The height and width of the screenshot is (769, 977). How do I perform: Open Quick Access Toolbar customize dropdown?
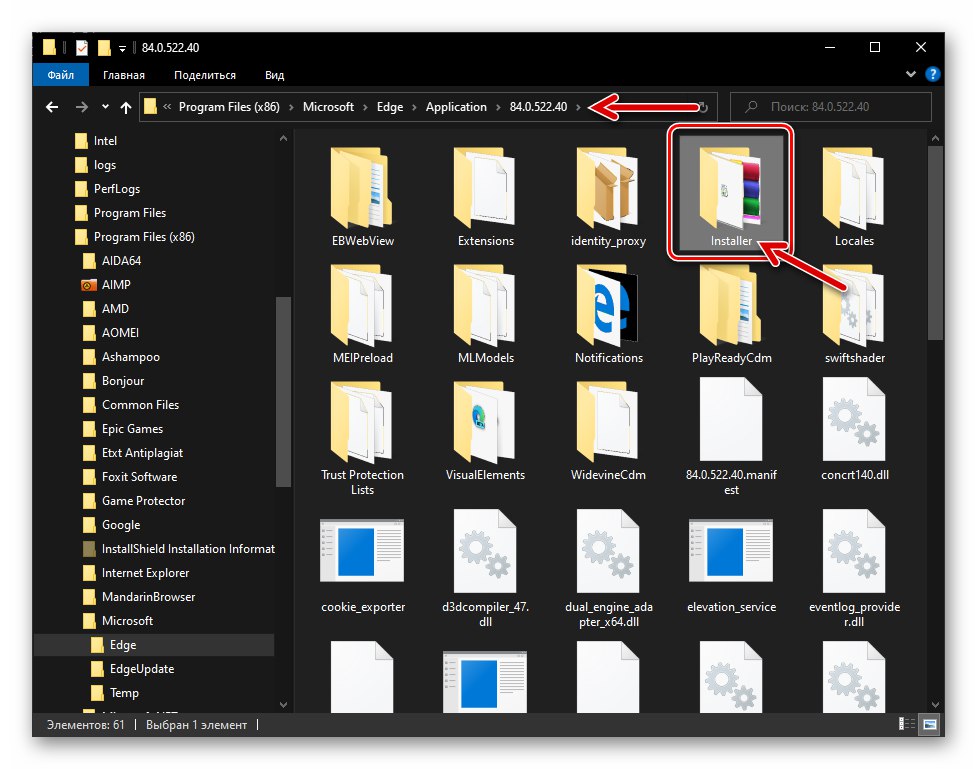(122, 48)
